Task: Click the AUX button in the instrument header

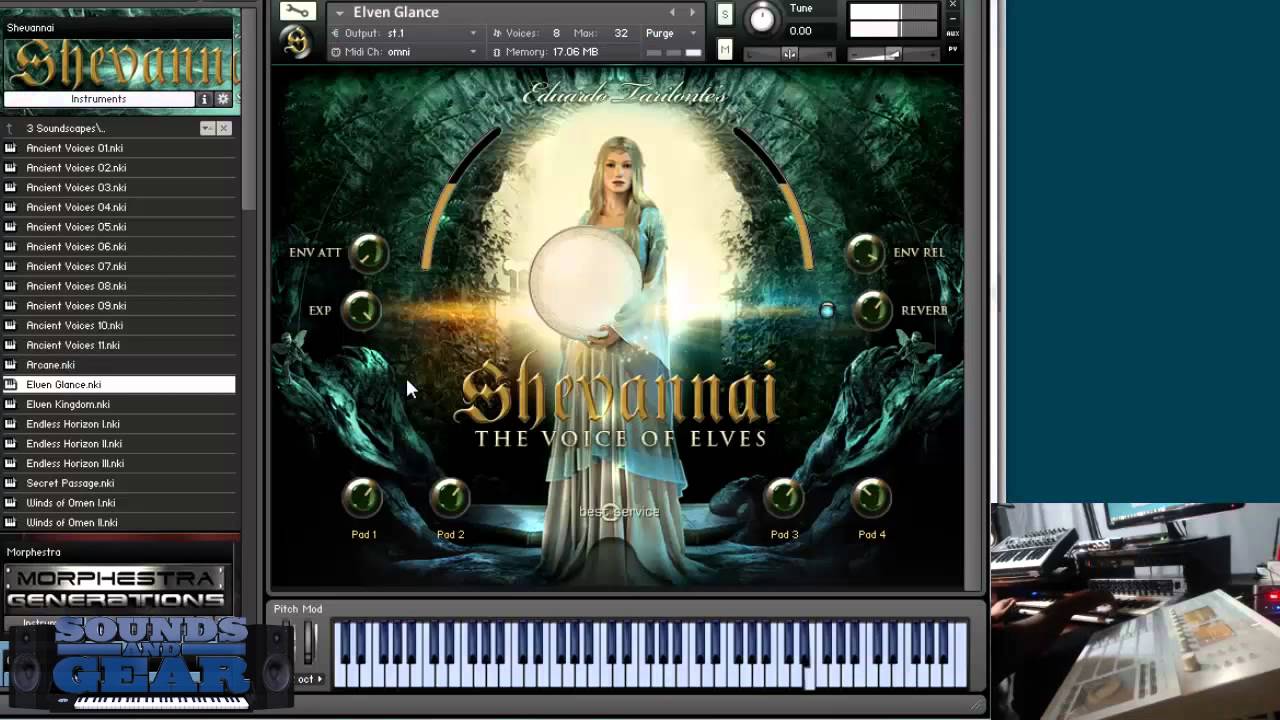Action: coord(953,33)
